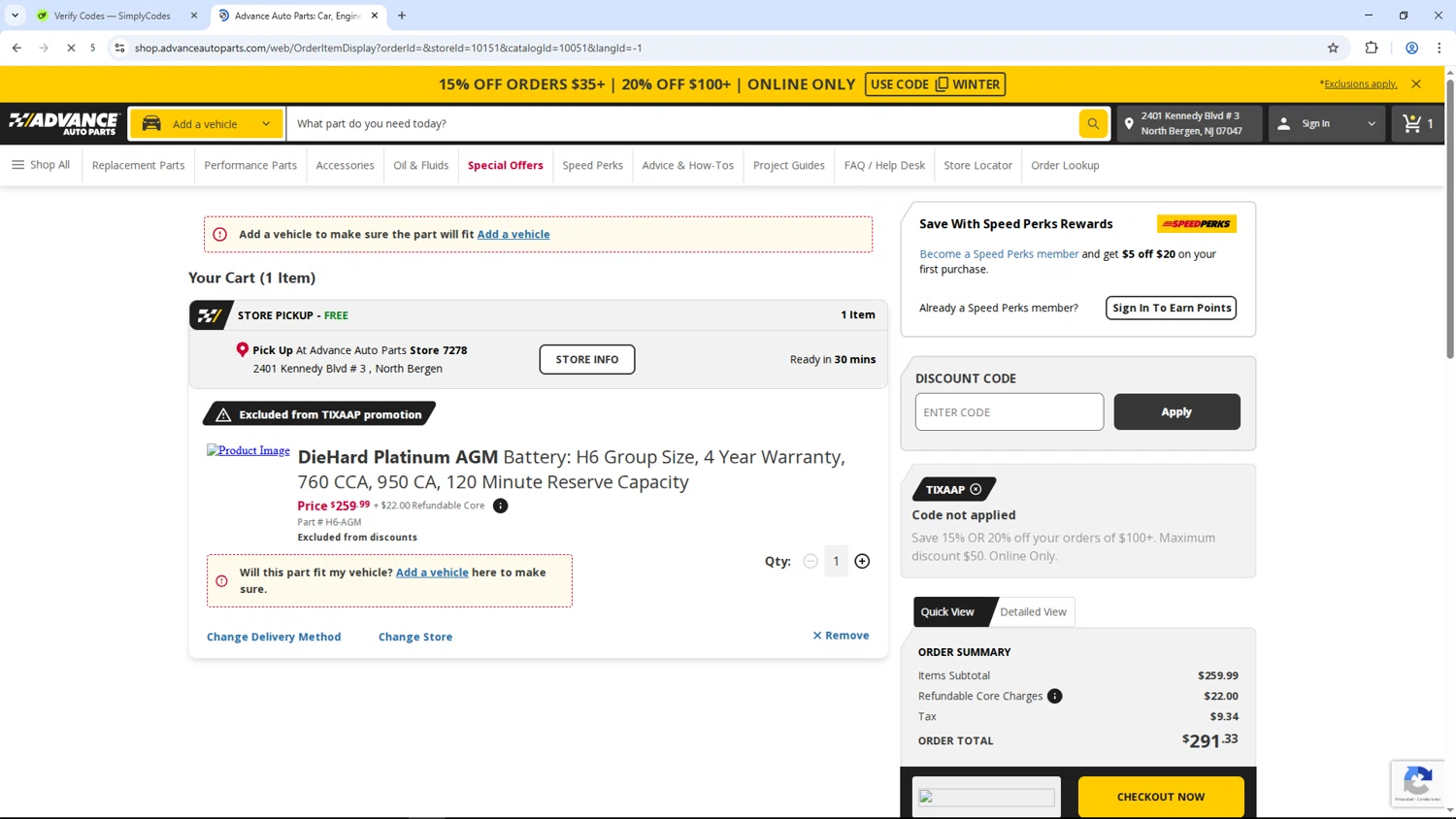Click the refundable core info icon by price
This screenshot has width=1456, height=819.
(500, 506)
